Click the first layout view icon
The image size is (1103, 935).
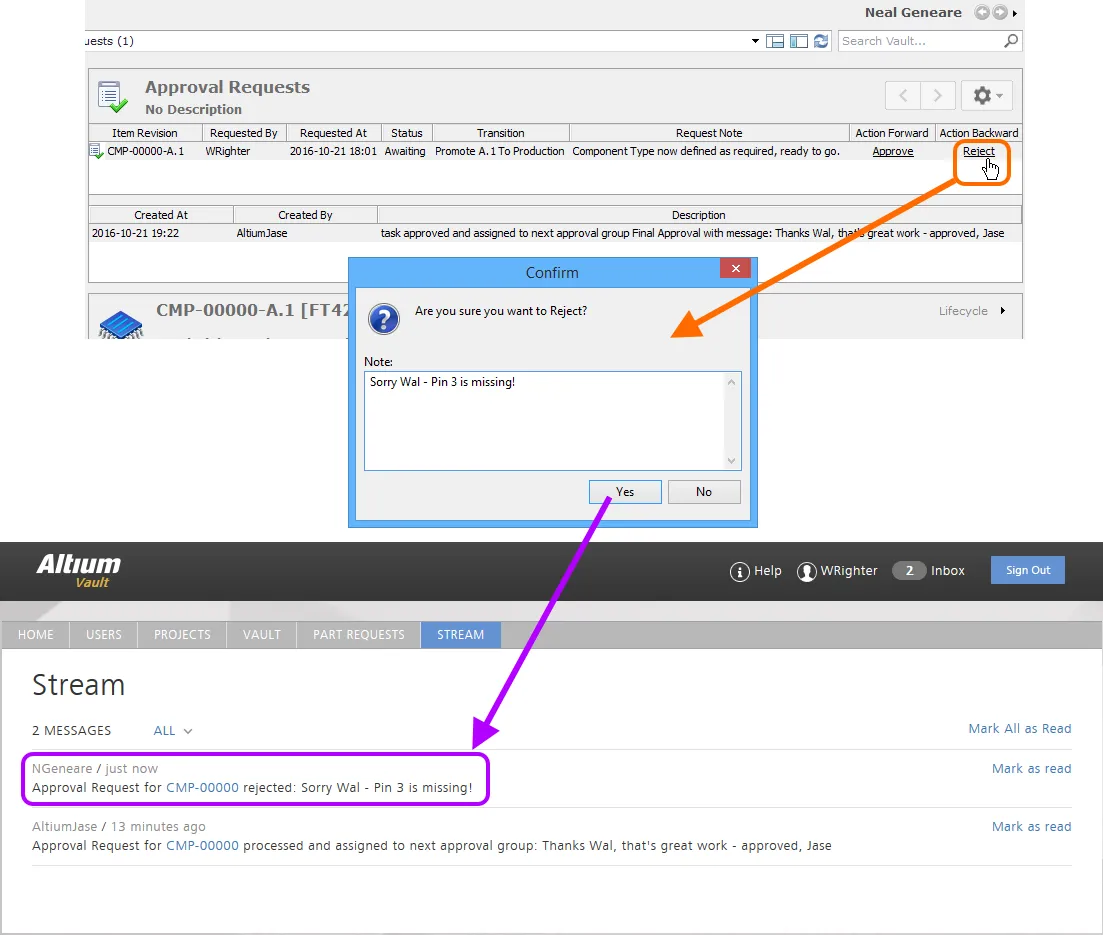(x=774, y=42)
